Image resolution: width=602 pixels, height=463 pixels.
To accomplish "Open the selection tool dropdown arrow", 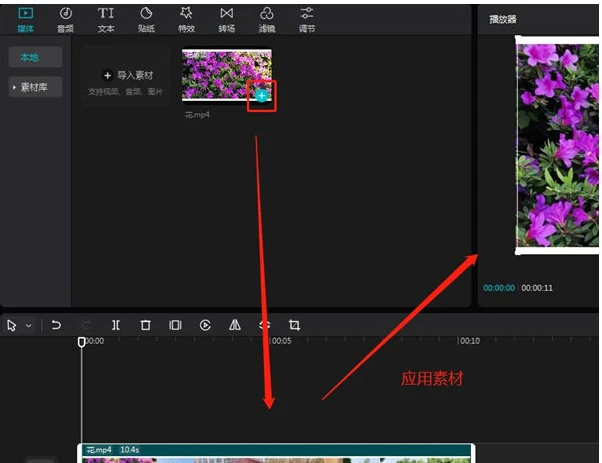I will click(x=29, y=326).
